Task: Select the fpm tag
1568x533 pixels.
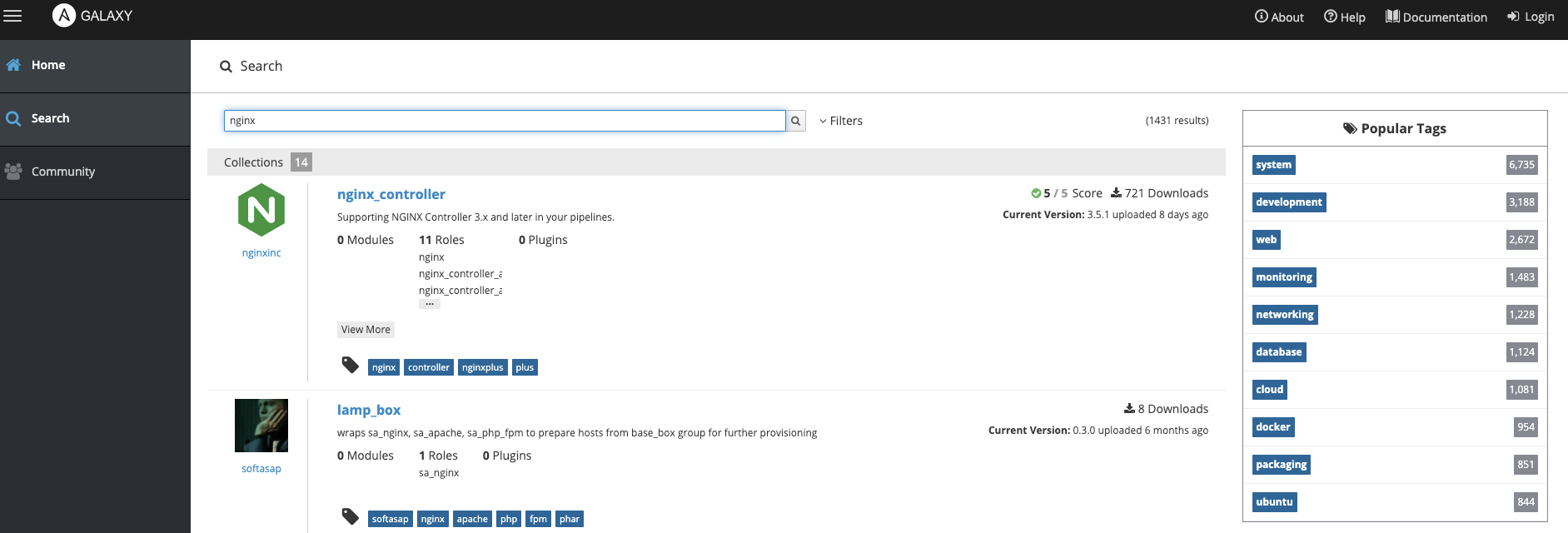Action: [539, 519]
